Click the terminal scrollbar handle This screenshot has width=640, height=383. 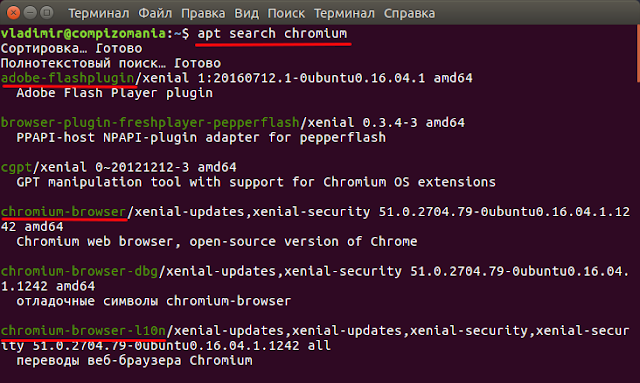[x=638, y=53]
